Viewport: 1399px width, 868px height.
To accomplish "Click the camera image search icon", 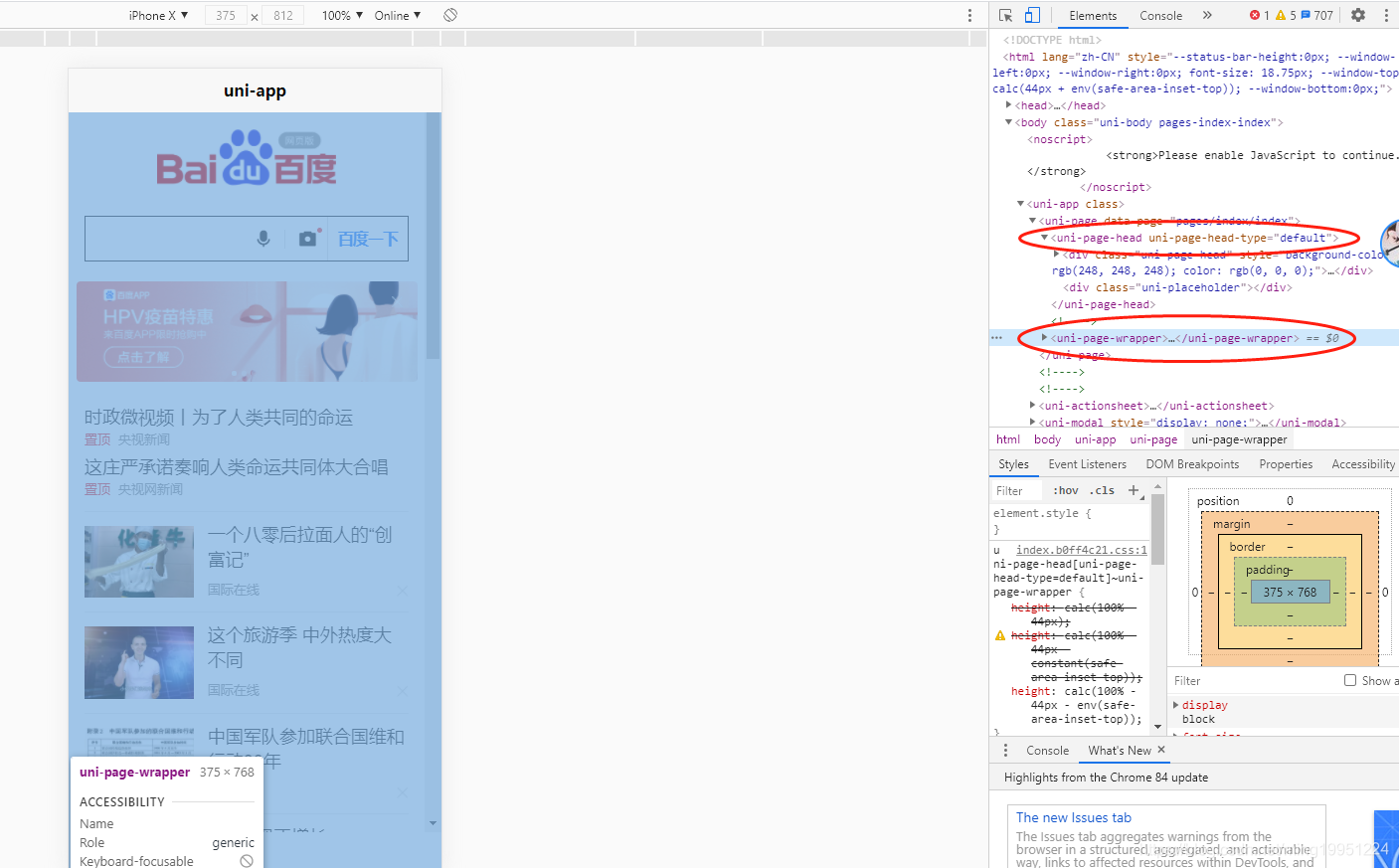I will pyautogui.click(x=308, y=239).
